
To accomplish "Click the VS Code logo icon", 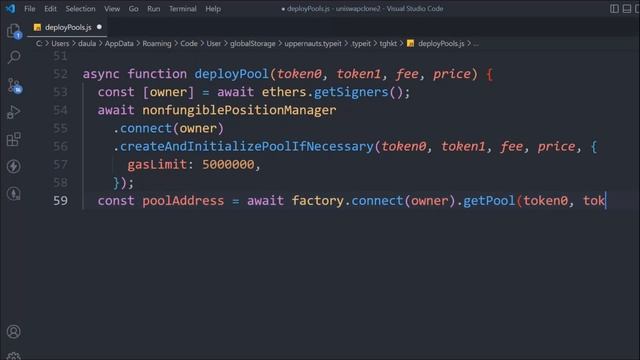I will [x=10, y=8].
